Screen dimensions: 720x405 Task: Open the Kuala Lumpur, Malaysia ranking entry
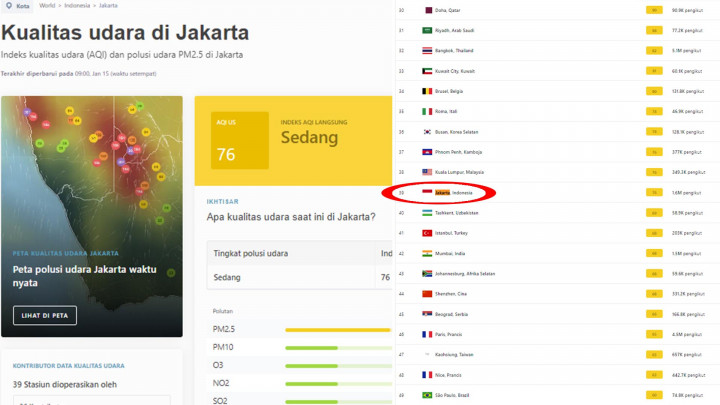459,172
